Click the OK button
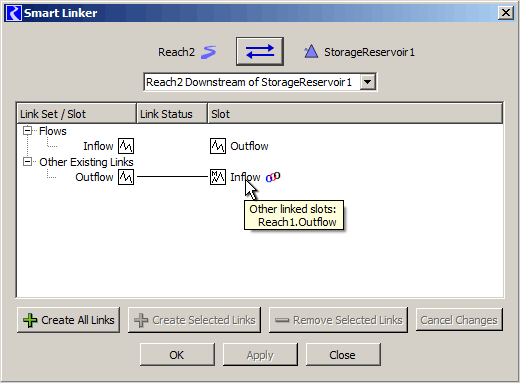Image resolution: width=520 pixels, height=383 pixels. pyautogui.click(x=177, y=355)
